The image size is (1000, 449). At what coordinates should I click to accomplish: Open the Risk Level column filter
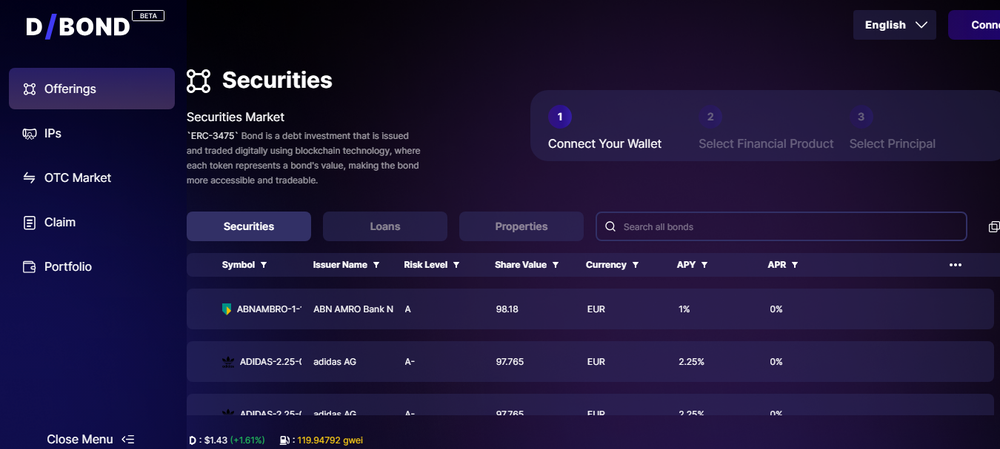coord(456,265)
